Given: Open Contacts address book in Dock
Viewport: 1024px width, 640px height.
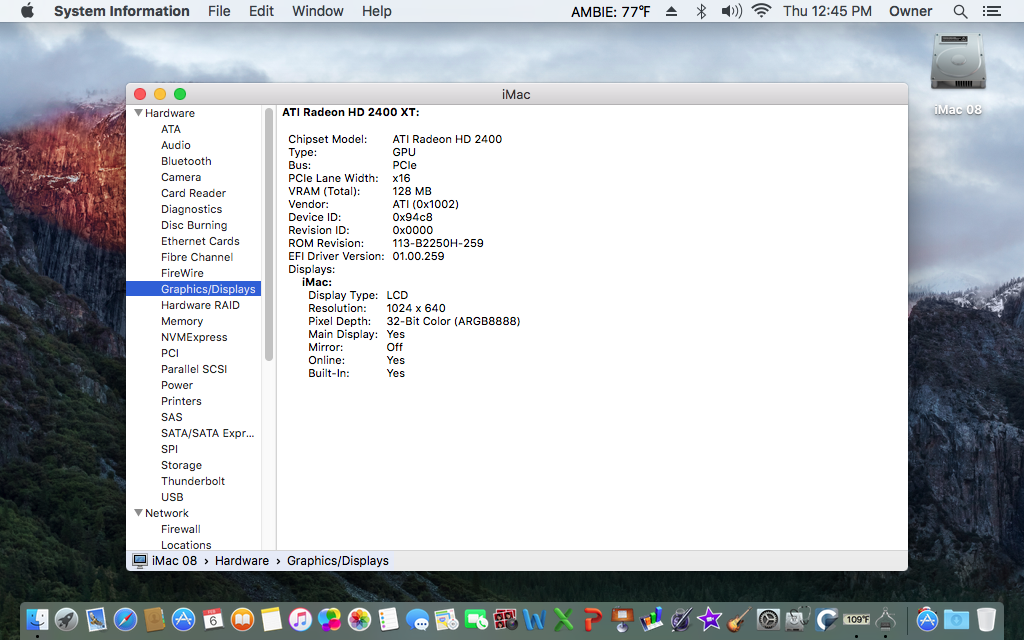Looking at the screenshot, I should [x=154, y=619].
